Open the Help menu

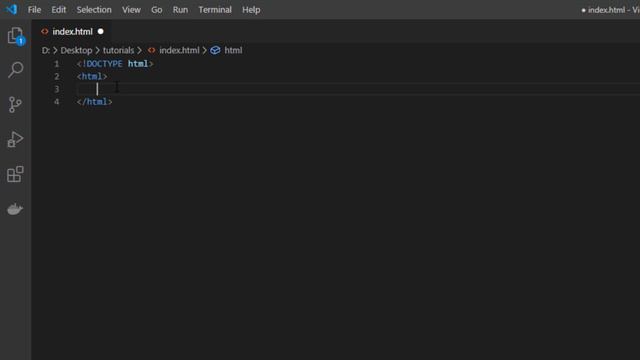[x=251, y=9]
